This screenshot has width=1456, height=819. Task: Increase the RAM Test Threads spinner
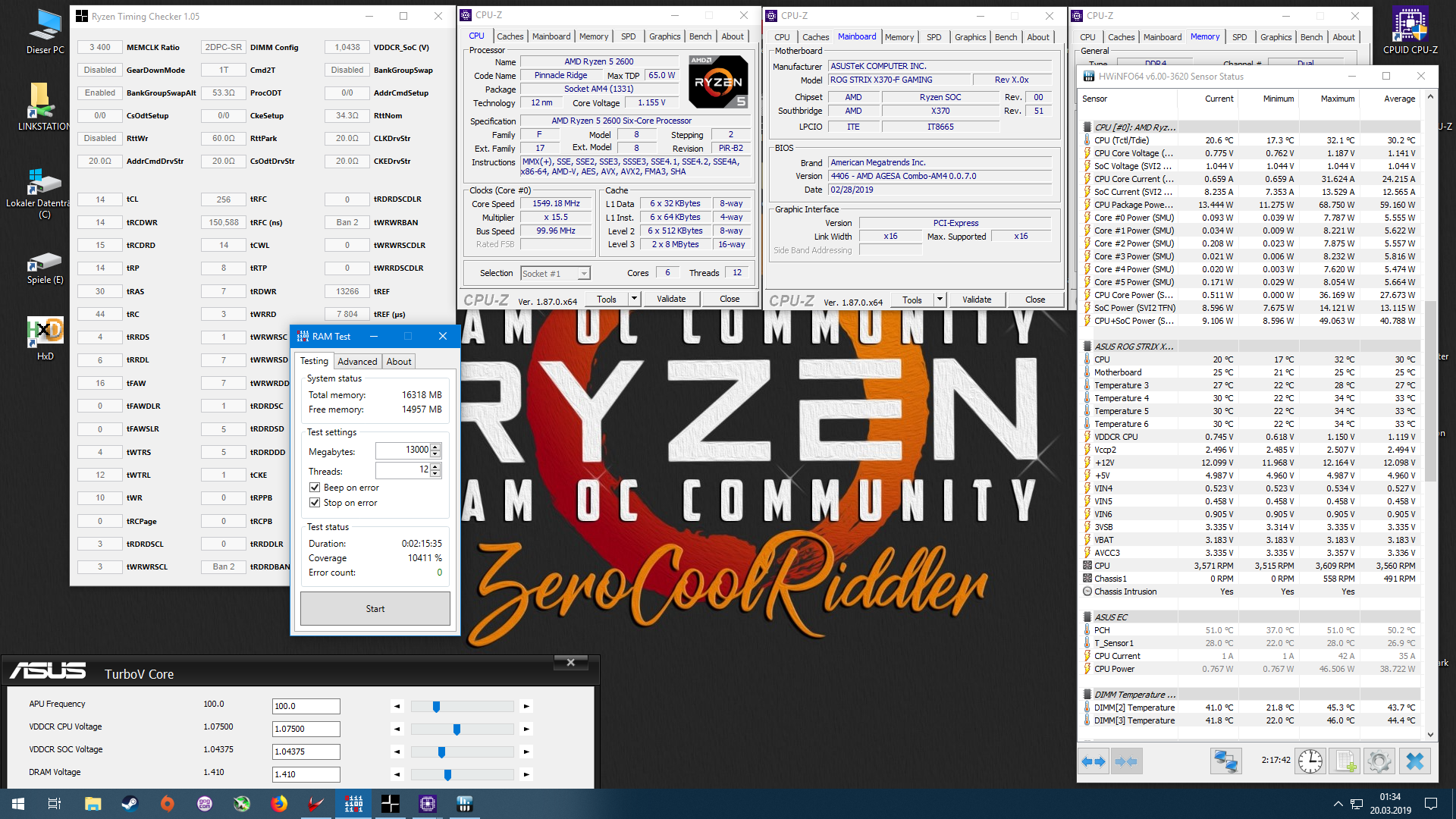pyautogui.click(x=435, y=467)
